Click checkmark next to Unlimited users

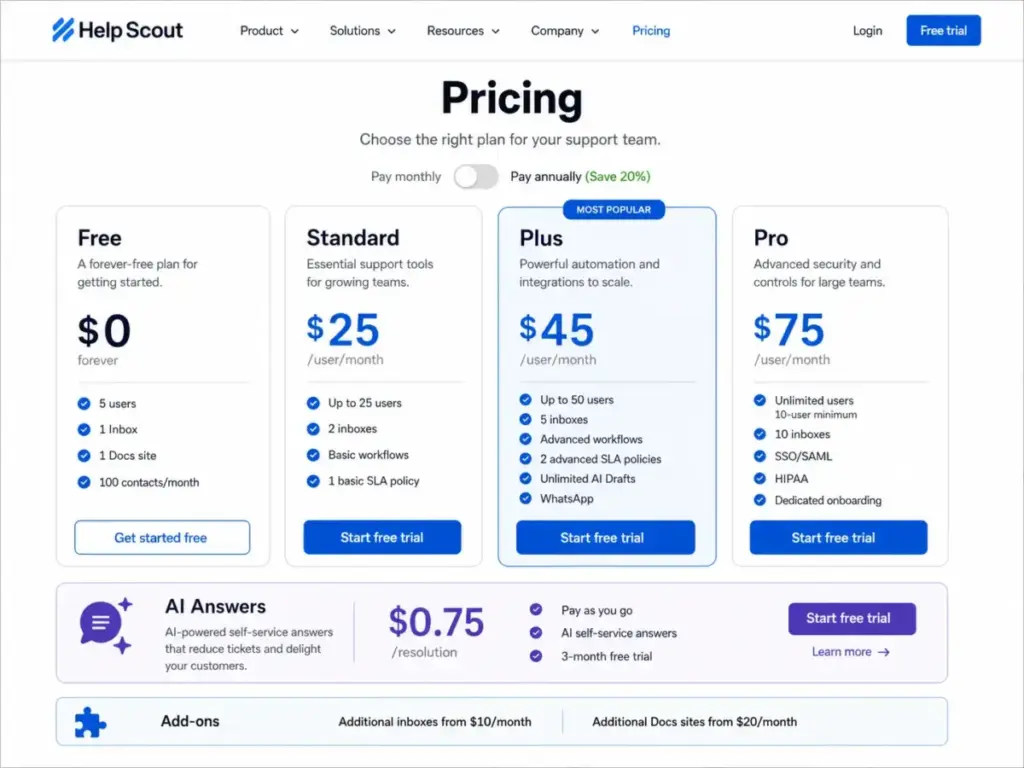point(760,400)
